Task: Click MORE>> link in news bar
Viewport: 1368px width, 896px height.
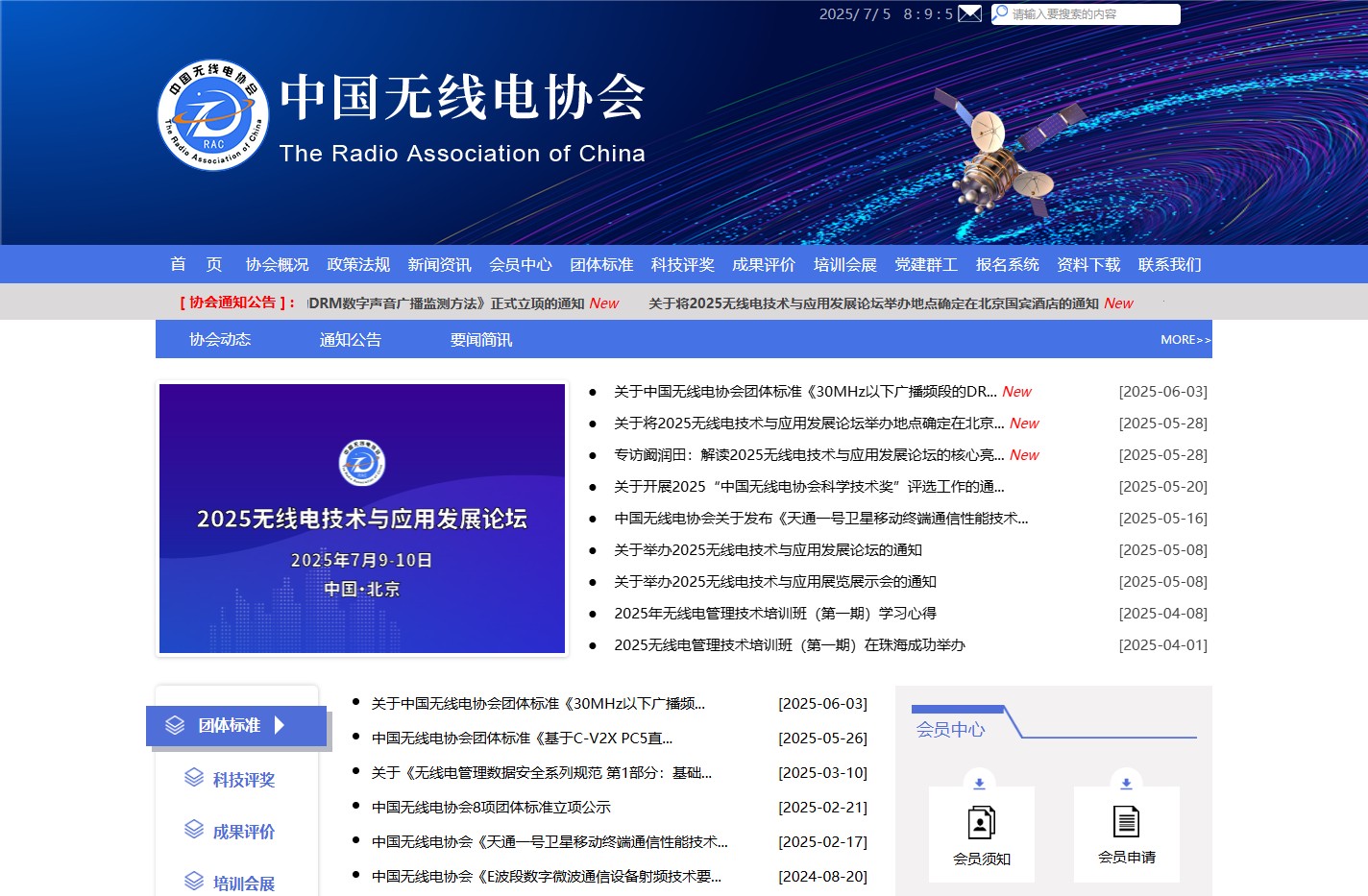Action: [1185, 339]
